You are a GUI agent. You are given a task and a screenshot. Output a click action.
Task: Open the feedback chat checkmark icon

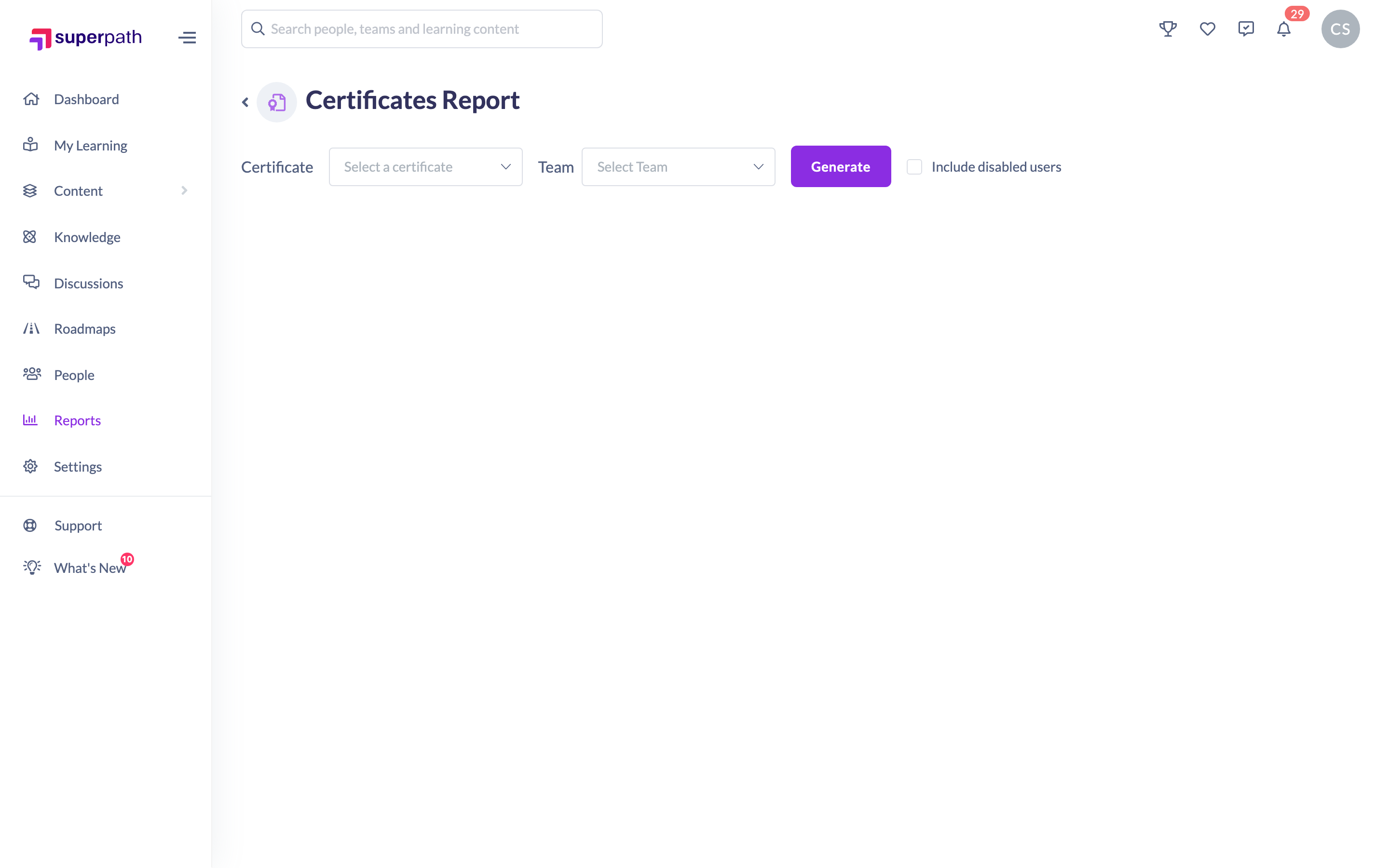pos(1245,29)
